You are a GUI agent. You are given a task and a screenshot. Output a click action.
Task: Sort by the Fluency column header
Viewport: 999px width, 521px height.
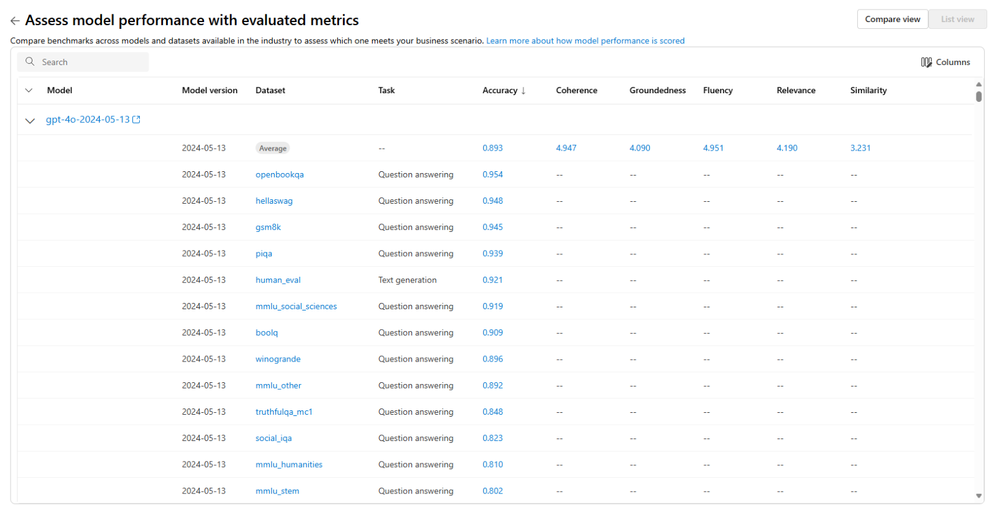pyautogui.click(x=718, y=90)
